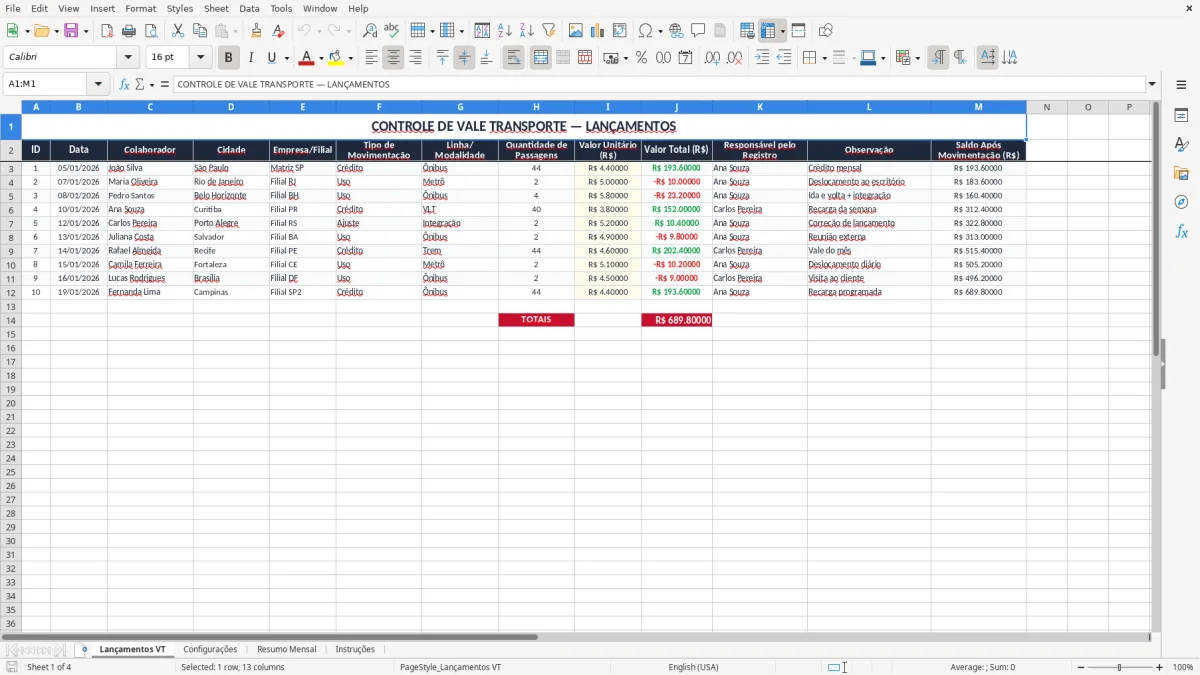Toggle Align Right
The image size is (1200, 675).
click(416, 58)
